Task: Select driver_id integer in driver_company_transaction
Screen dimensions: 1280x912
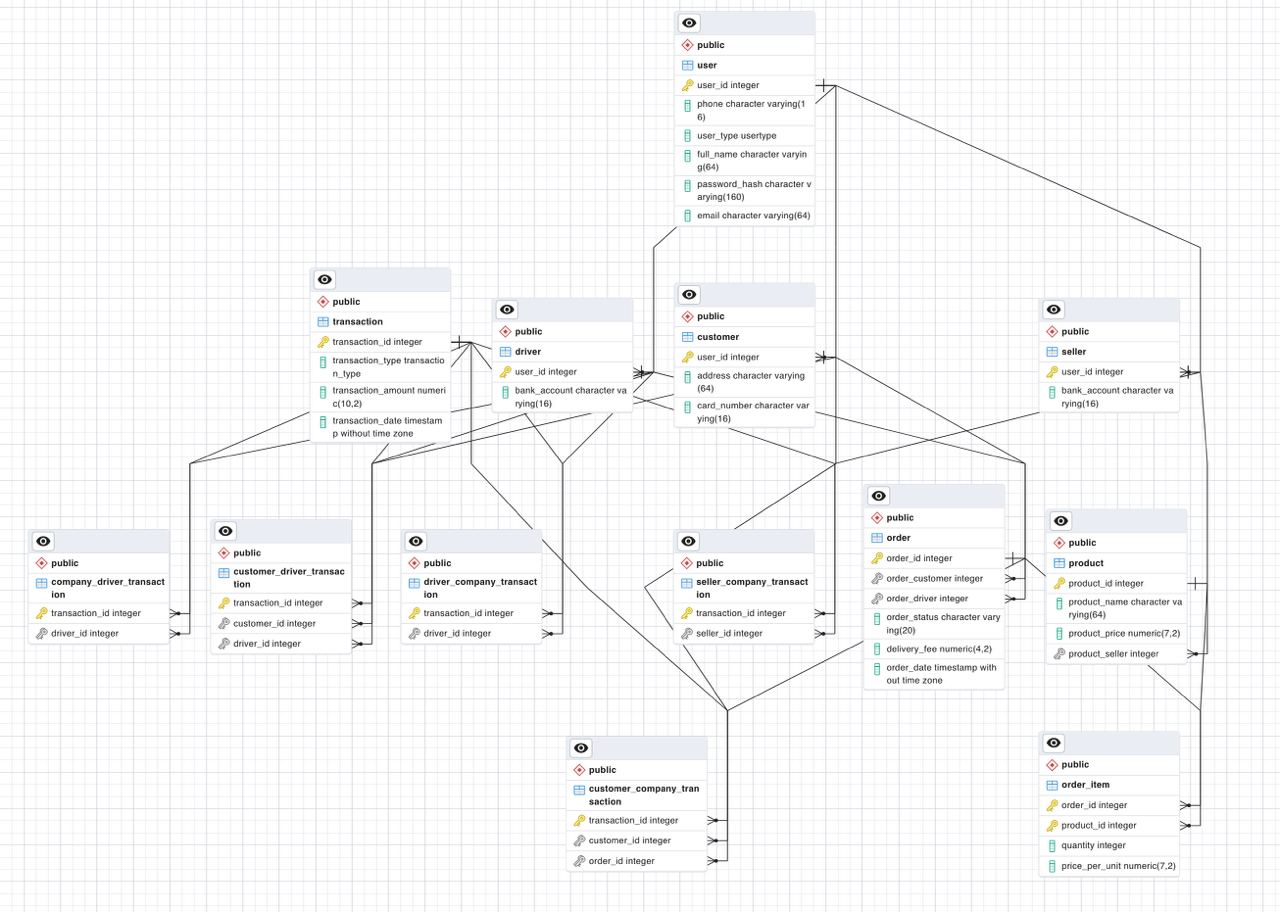Action: [471, 634]
